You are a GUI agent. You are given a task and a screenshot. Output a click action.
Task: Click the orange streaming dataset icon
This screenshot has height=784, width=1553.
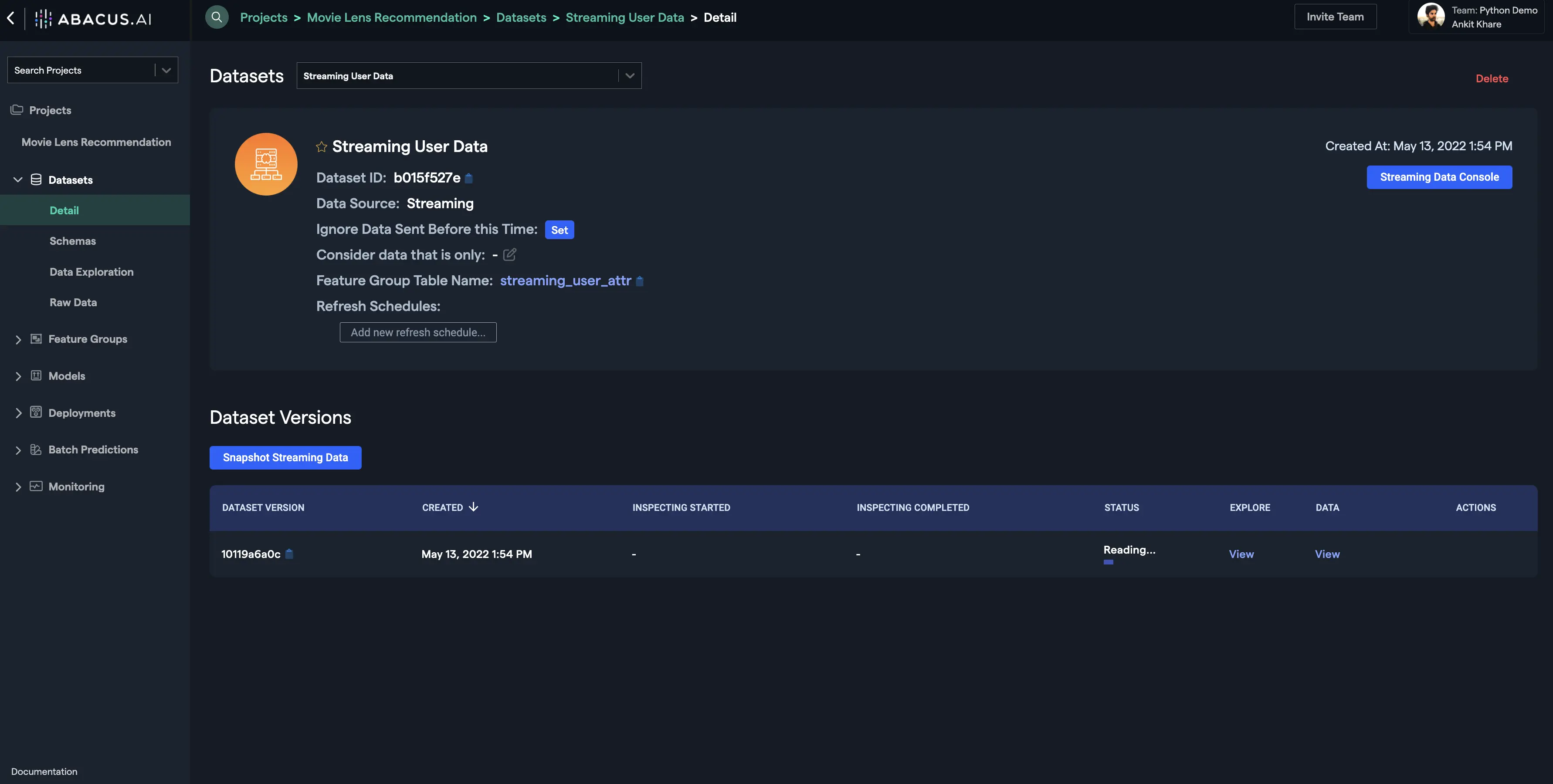[266, 164]
